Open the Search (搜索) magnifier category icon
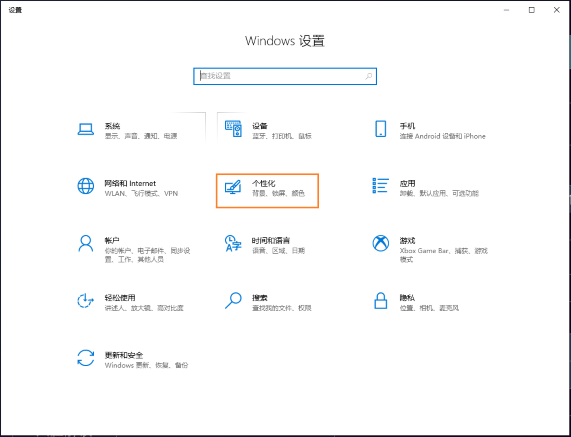 point(233,301)
